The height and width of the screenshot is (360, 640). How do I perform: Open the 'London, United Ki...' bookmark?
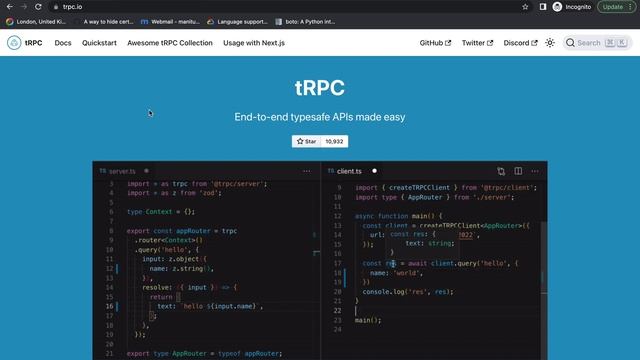click(36, 22)
